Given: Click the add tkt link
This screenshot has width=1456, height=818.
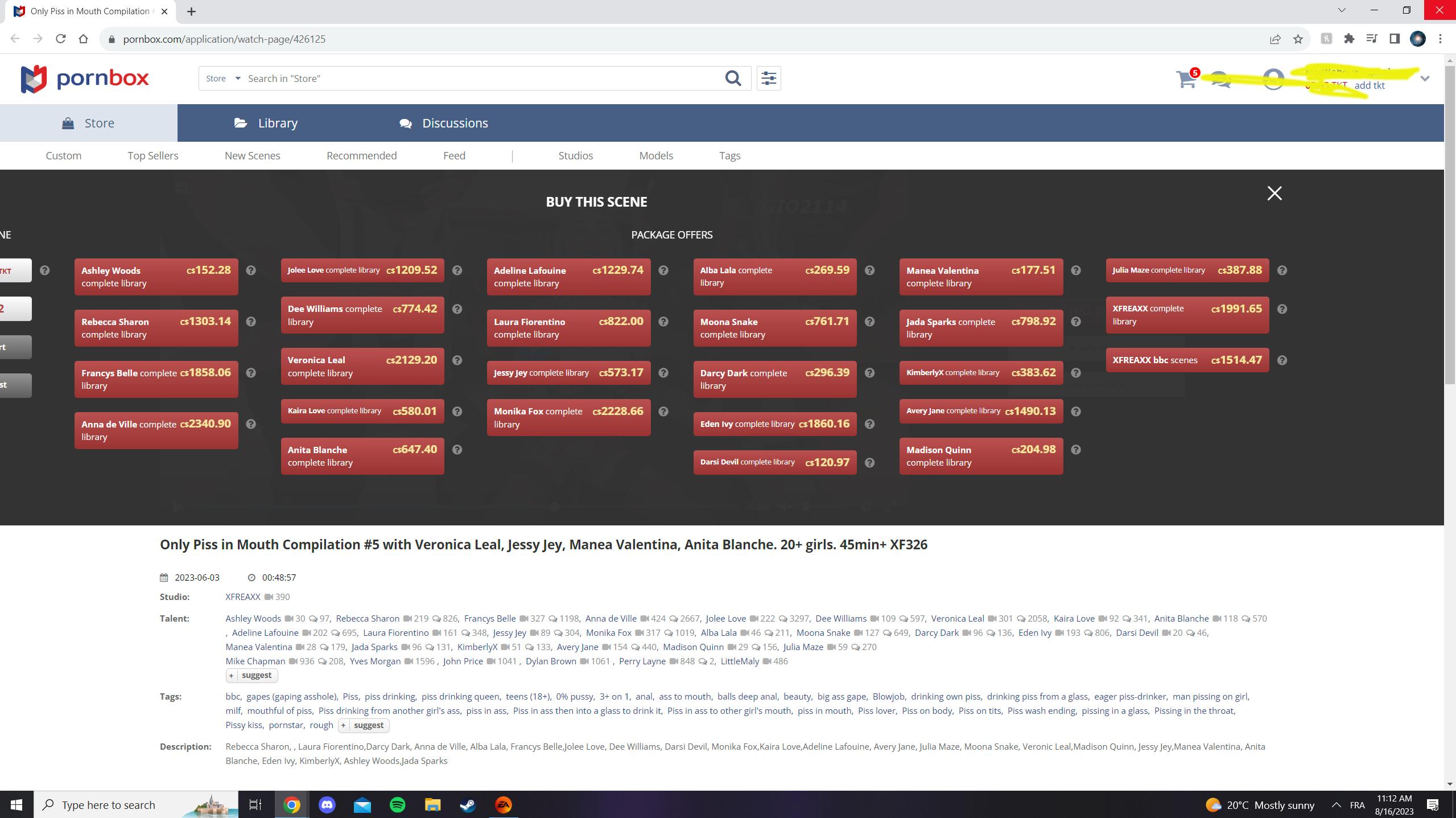Looking at the screenshot, I should tap(1370, 86).
